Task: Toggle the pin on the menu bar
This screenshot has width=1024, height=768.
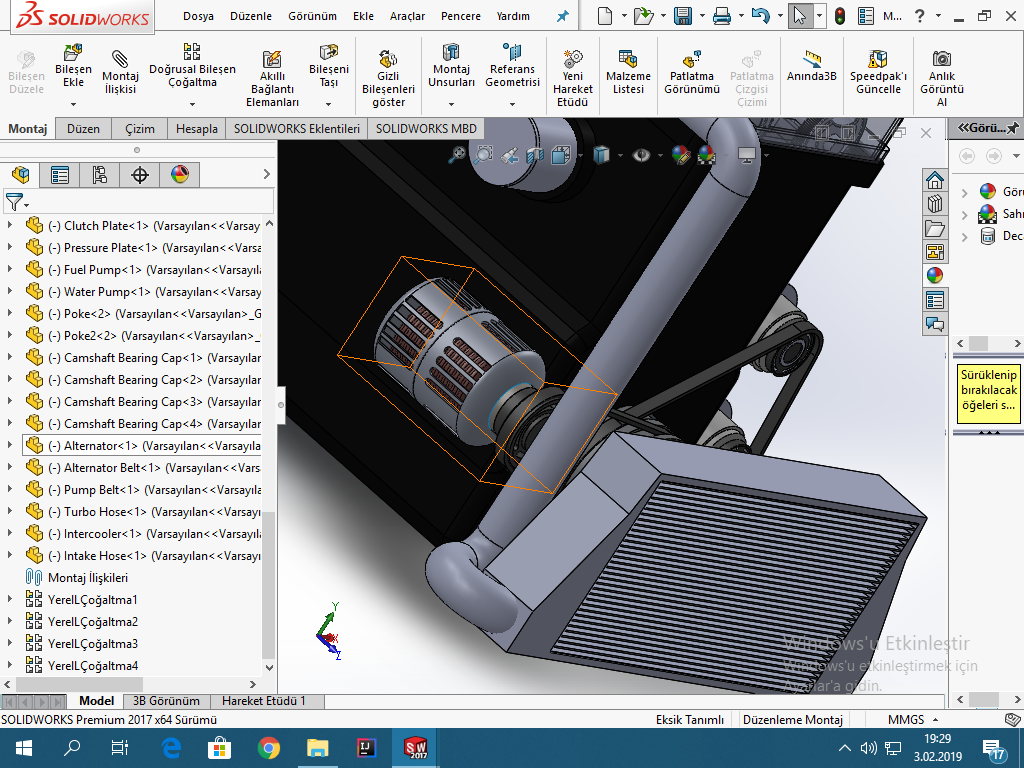Action: [562, 16]
